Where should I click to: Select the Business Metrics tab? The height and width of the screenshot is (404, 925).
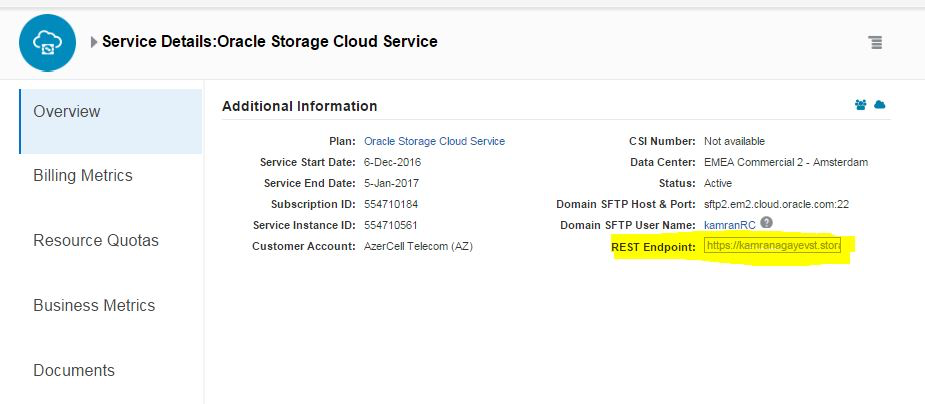94,306
